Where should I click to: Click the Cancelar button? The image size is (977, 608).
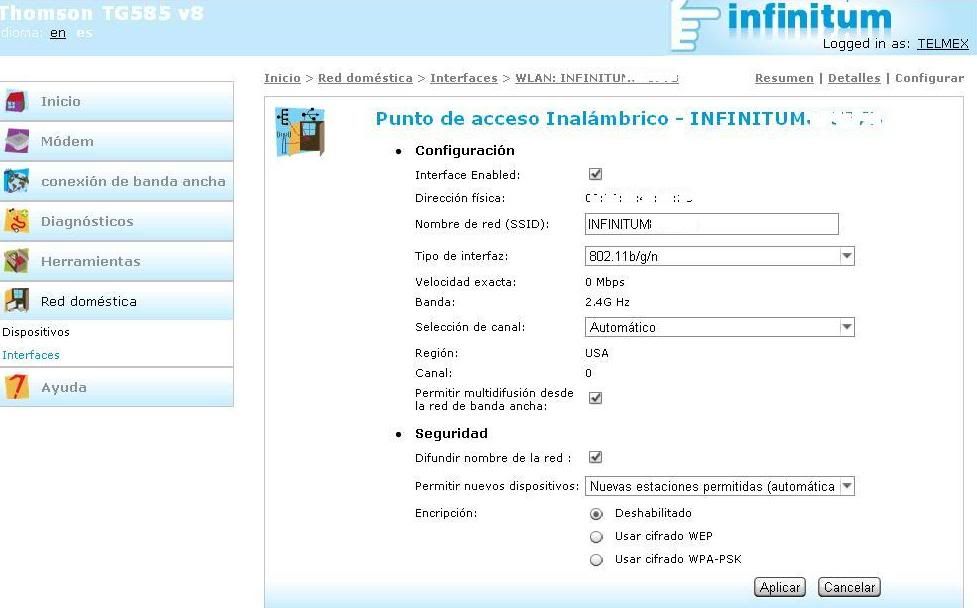click(849, 587)
